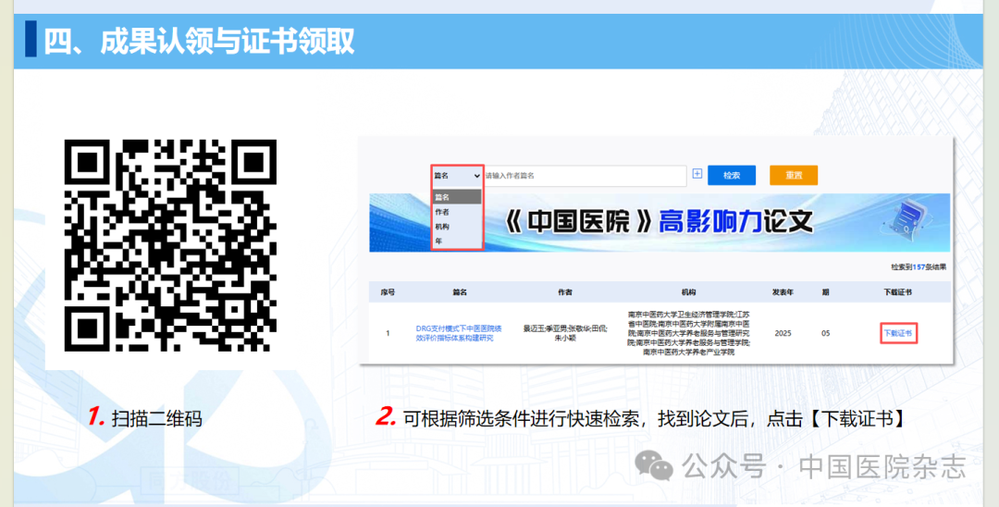Click the QR code image
The image size is (999, 507).
click(x=170, y=246)
